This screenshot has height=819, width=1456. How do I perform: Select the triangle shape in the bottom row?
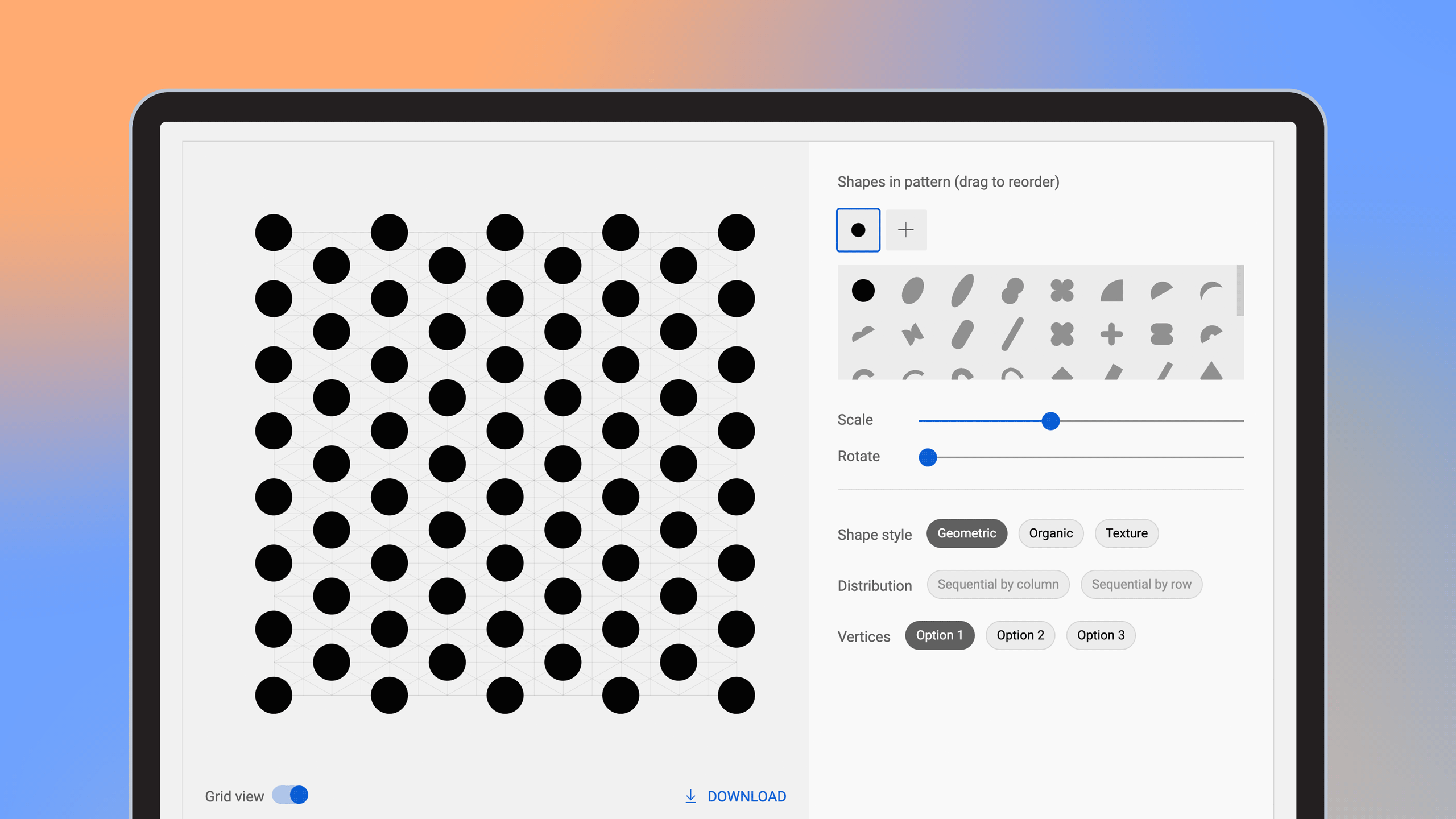[1211, 371]
